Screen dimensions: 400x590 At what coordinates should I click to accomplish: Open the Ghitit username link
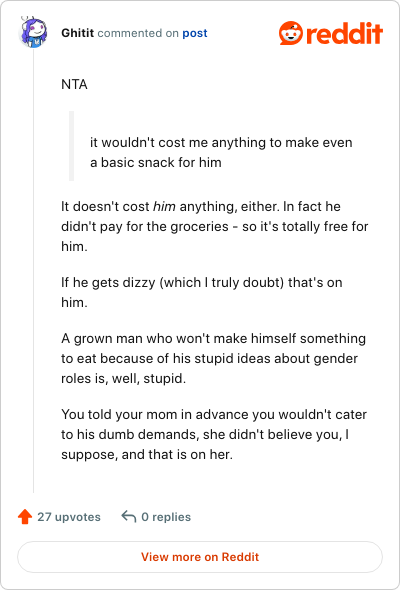(78, 33)
